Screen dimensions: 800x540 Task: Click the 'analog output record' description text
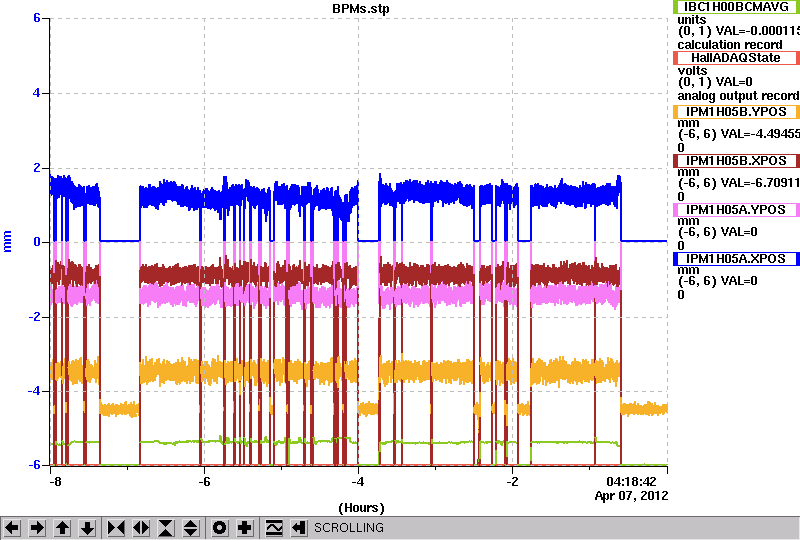tap(738, 96)
